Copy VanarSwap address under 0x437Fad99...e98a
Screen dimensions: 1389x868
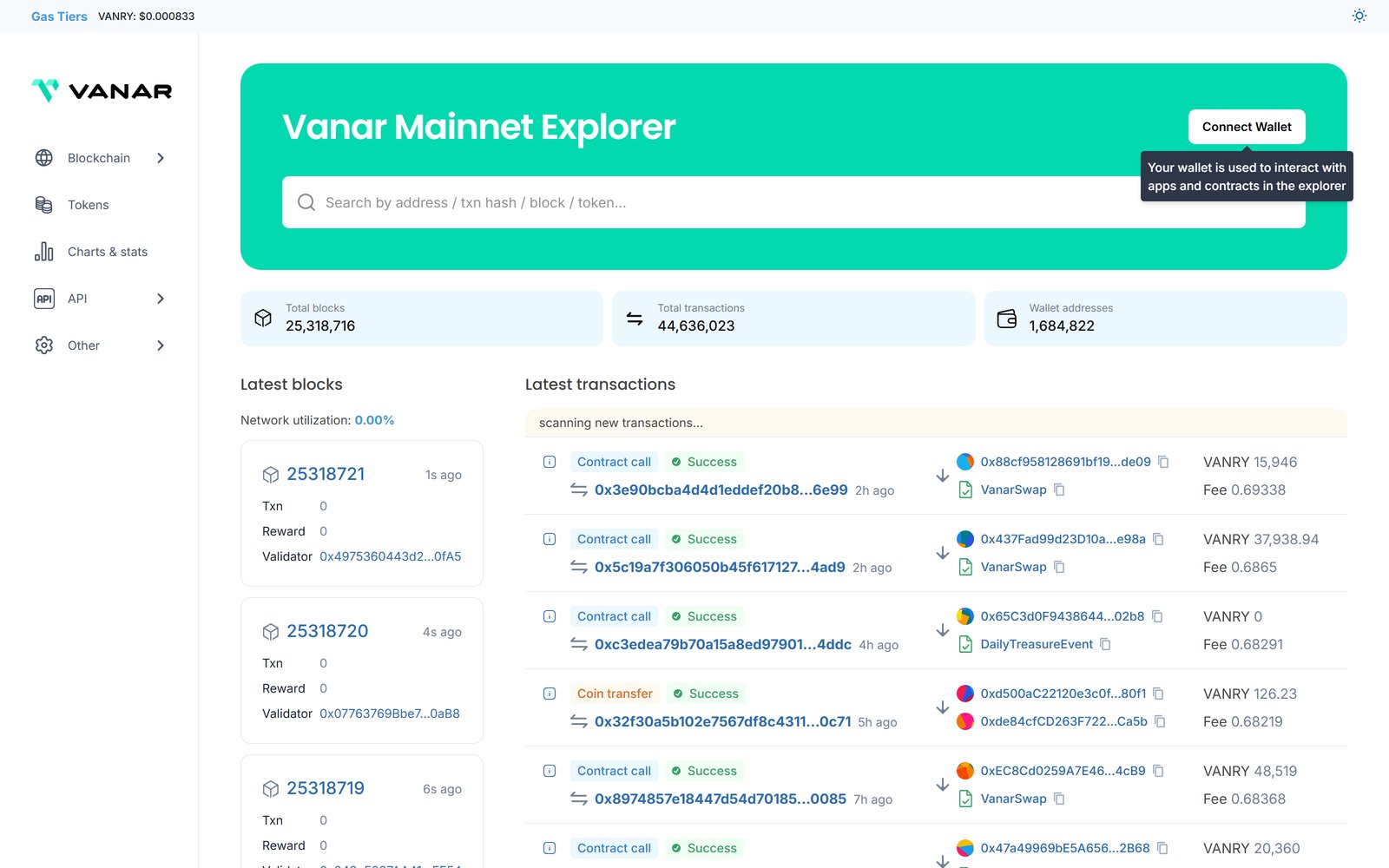1059,567
